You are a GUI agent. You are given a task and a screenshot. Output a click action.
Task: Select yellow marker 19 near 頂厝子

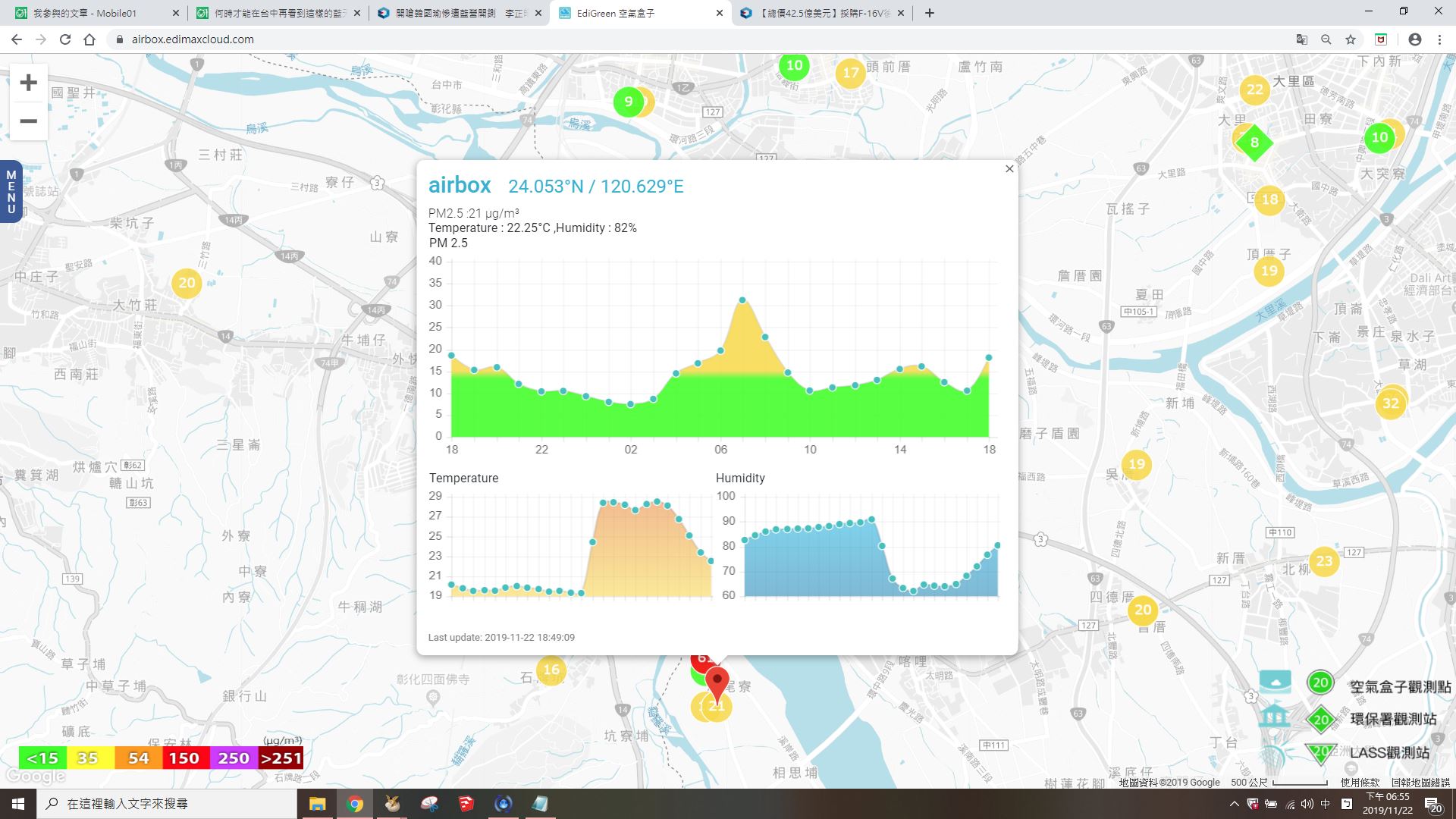tap(1269, 271)
